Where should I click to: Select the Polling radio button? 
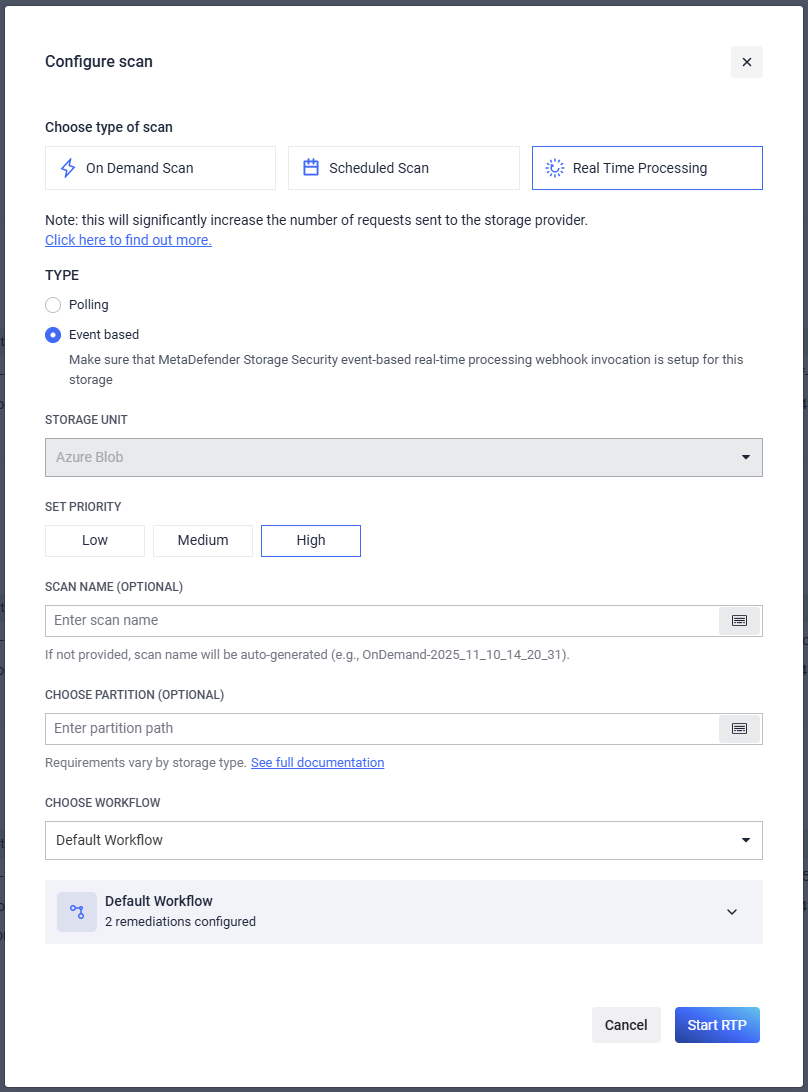[53, 305]
